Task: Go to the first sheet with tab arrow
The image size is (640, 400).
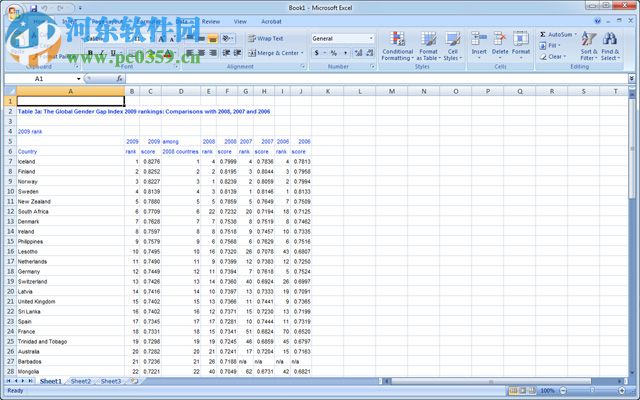Action: (8, 381)
